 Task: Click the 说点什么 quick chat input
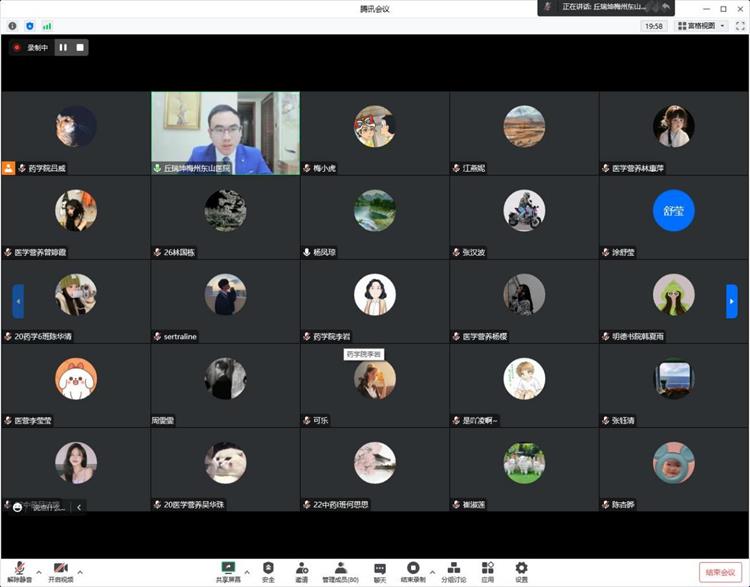point(49,508)
